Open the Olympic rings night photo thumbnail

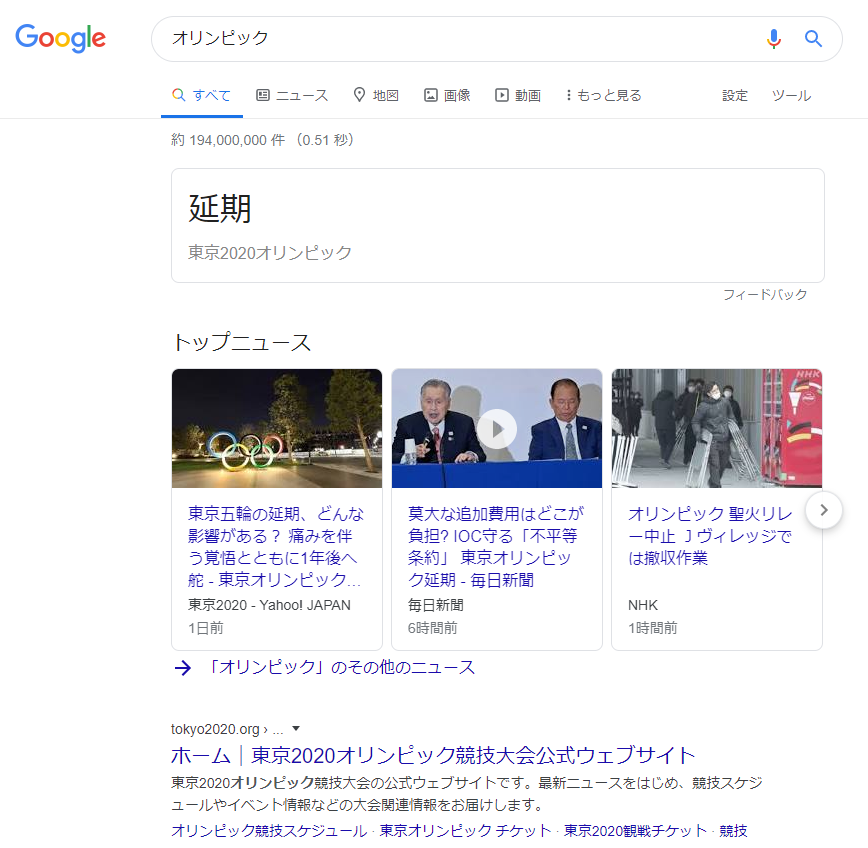(x=277, y=428)
